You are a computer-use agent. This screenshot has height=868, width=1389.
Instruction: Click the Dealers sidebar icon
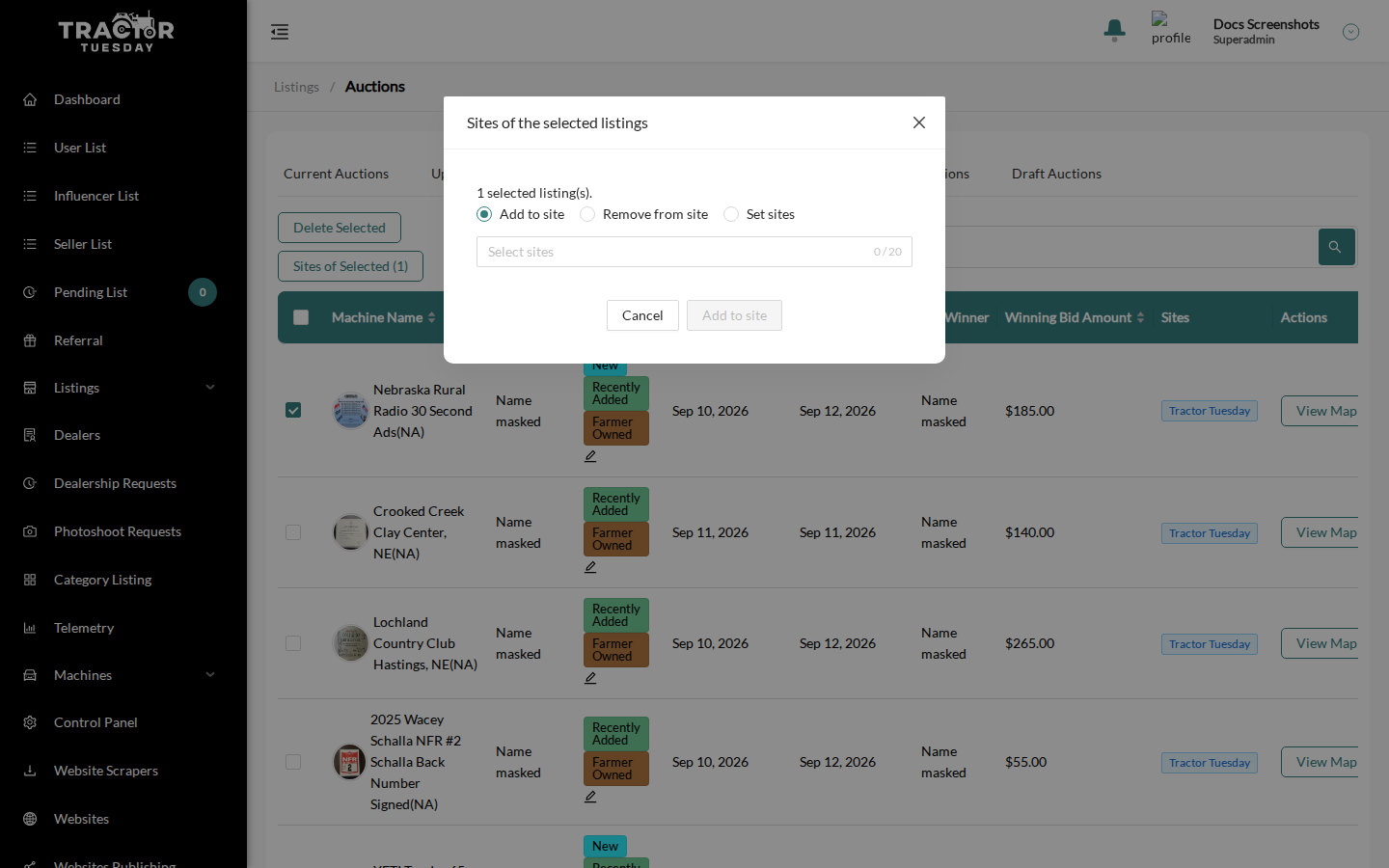pyautogui.click(x=30, y=435)
